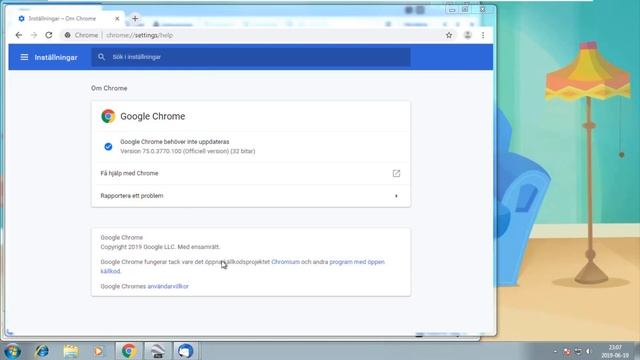Open Windows Media Player from the taskbar
Screen dimensions: 640x360
point(98,351)
